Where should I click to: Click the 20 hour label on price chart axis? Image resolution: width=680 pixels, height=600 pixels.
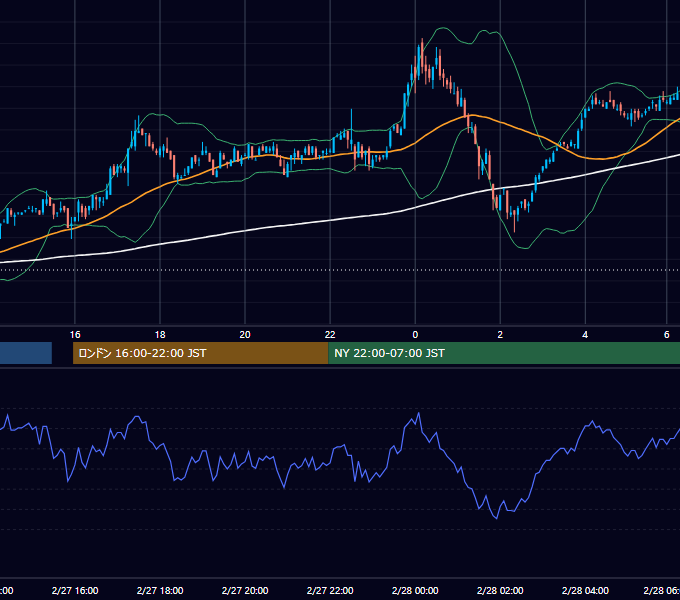(x=245, y=335)
